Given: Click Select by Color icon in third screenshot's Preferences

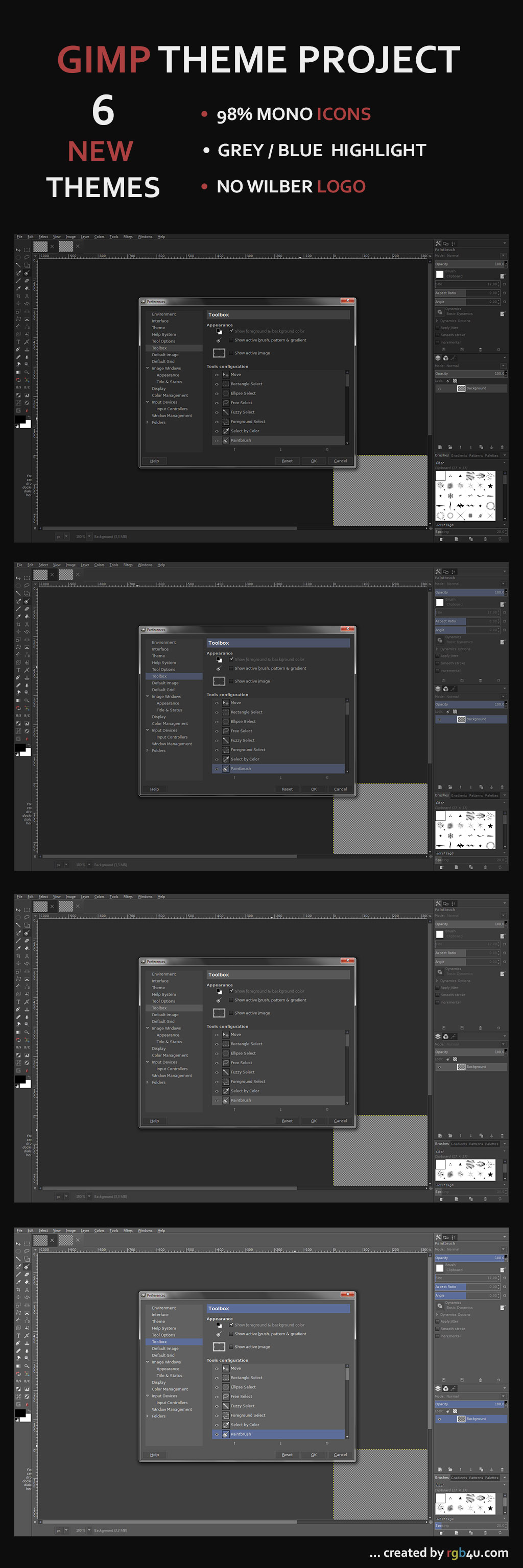Looking at the screenshot, I should 226,1091.
